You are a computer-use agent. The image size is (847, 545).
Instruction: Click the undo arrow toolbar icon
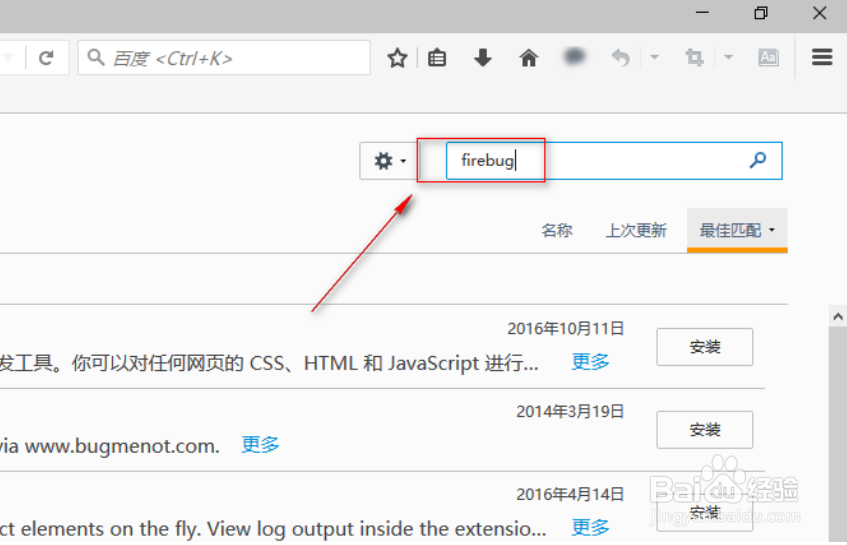tap(621, 57)
